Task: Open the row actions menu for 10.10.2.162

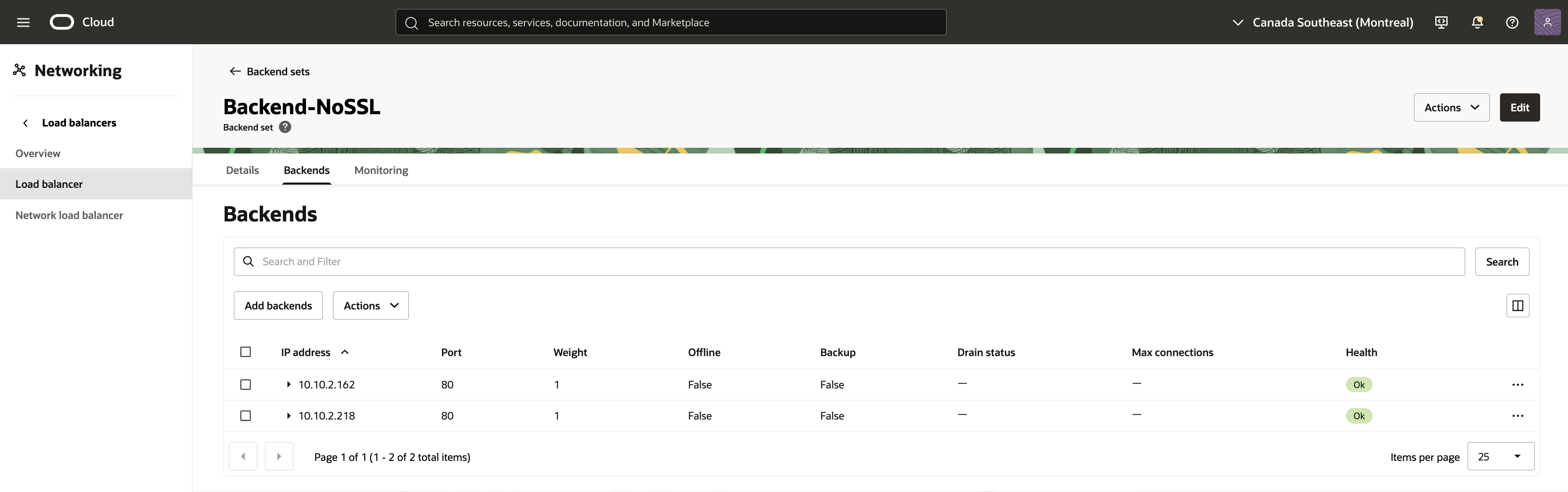Action: point(1518,384)
